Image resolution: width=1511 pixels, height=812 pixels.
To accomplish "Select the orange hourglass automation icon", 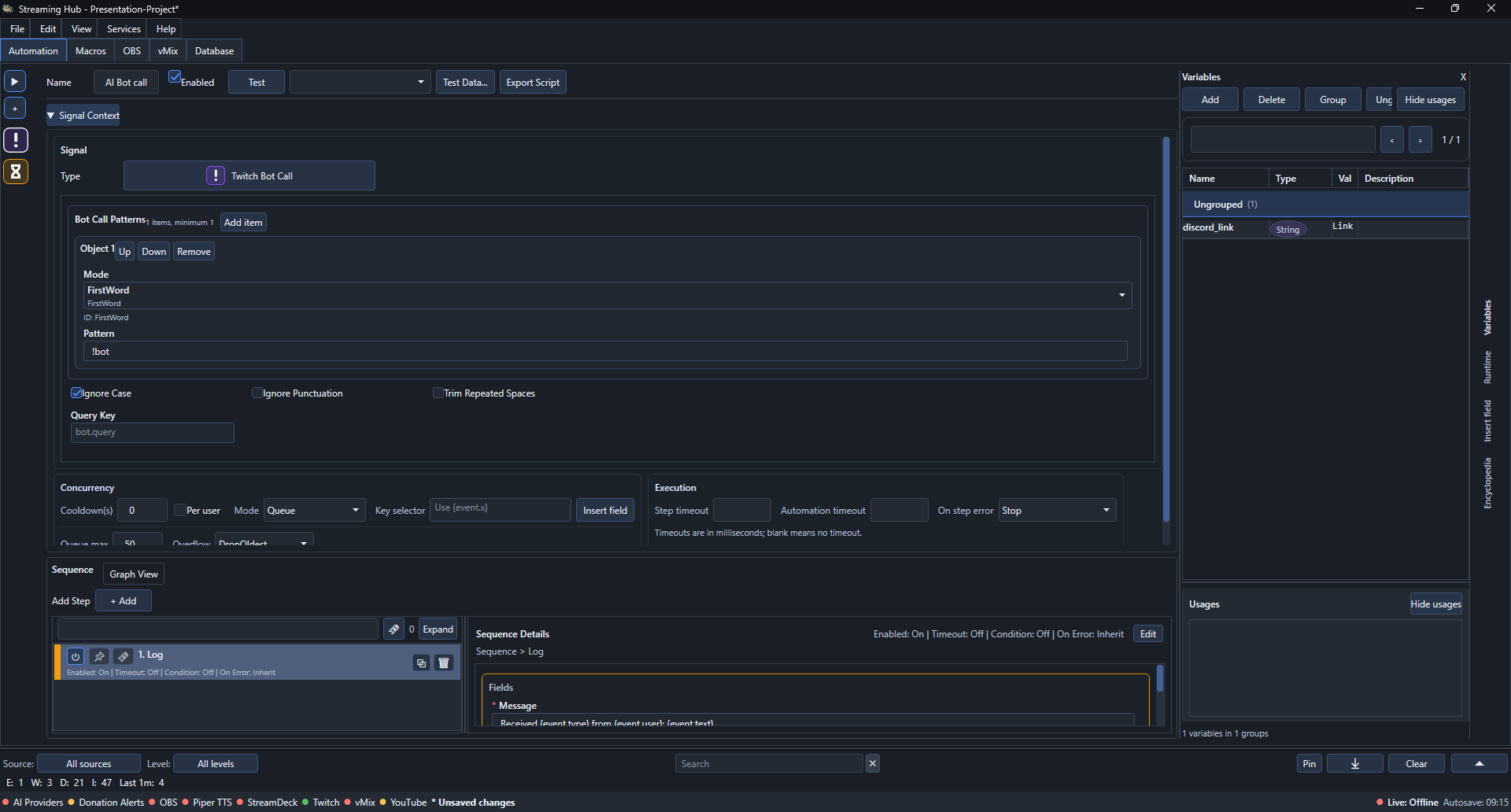I will pos(16,172).
